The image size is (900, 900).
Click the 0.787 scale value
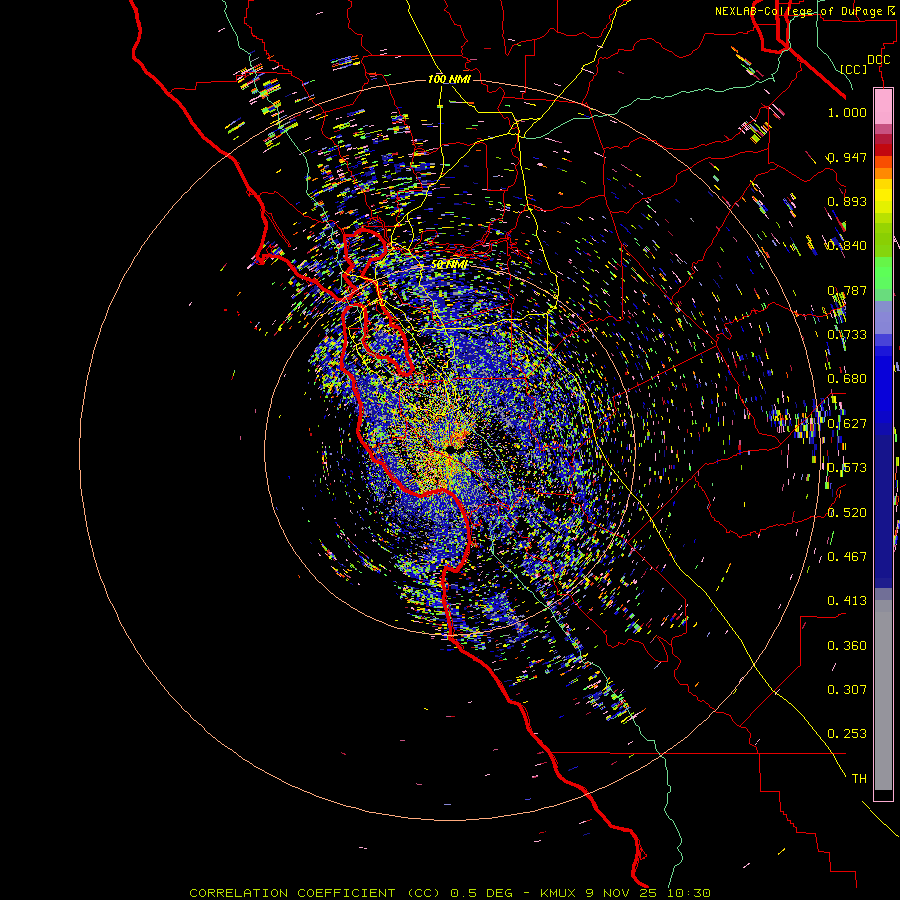point(847,290)
